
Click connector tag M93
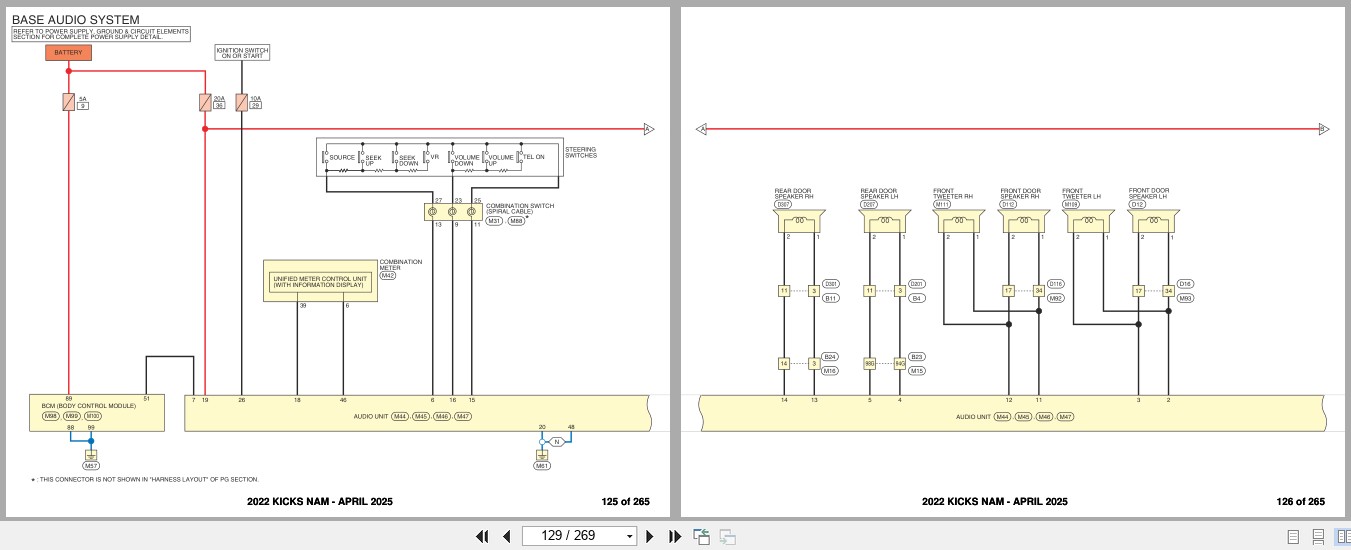(1185, 298)
